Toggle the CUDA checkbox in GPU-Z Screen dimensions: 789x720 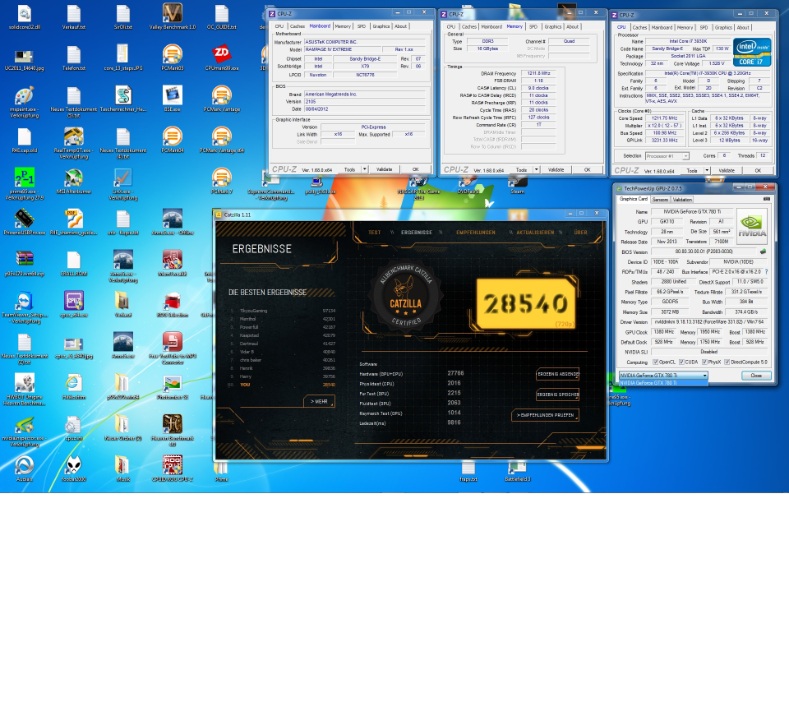(681, 362)
